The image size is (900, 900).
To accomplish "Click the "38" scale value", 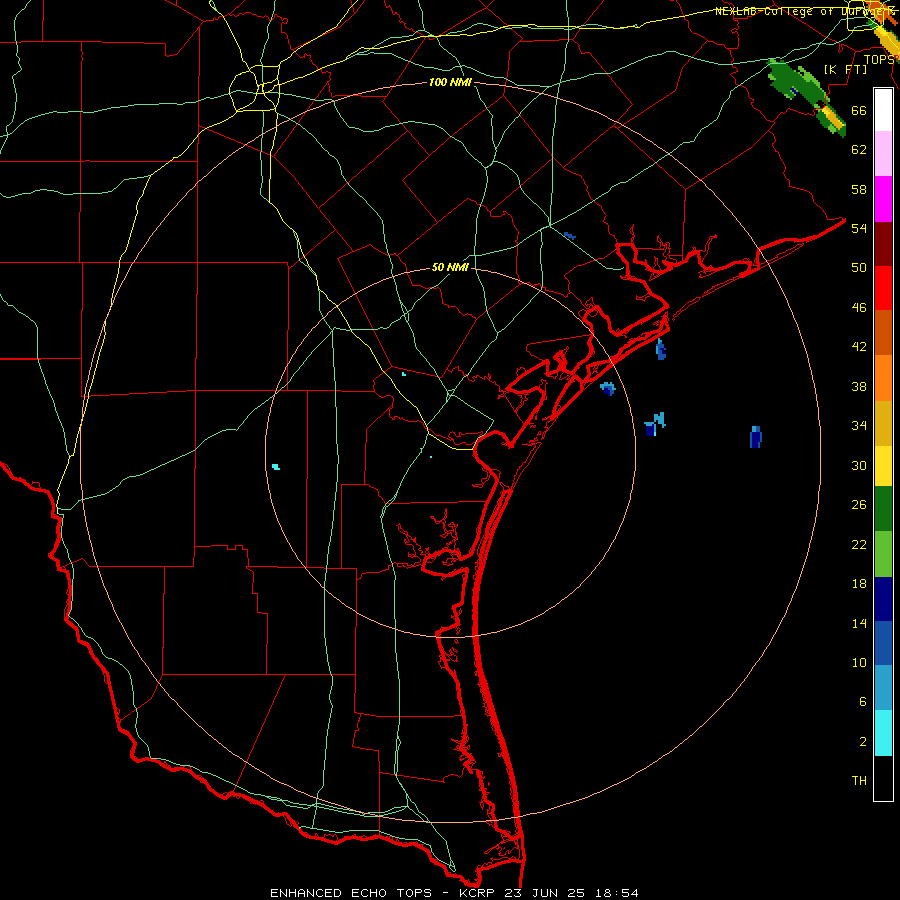I will [859, 387].
